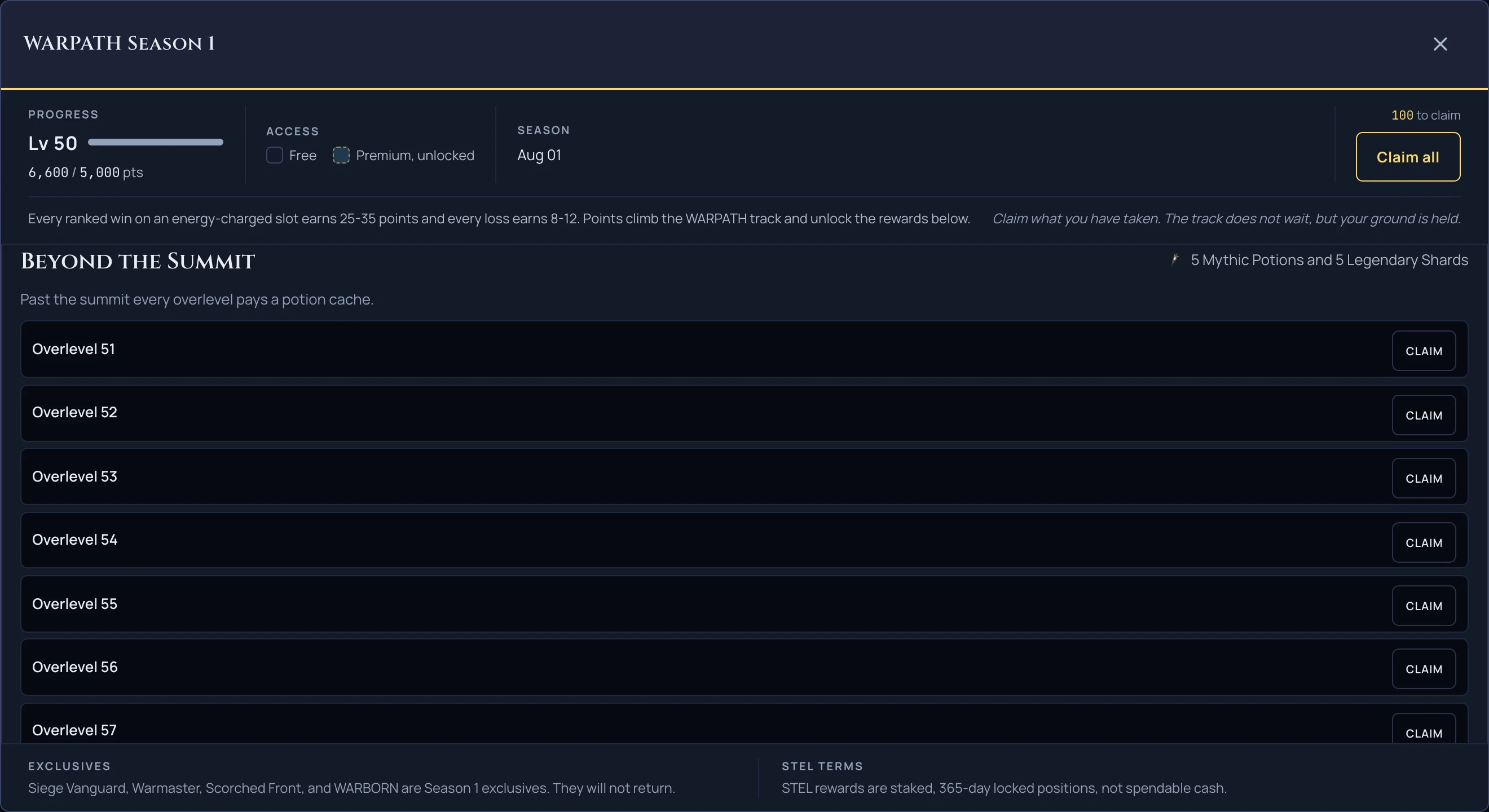
Task: Click the 'Claim what you have taken' italic note
Action: [1226, 218]
